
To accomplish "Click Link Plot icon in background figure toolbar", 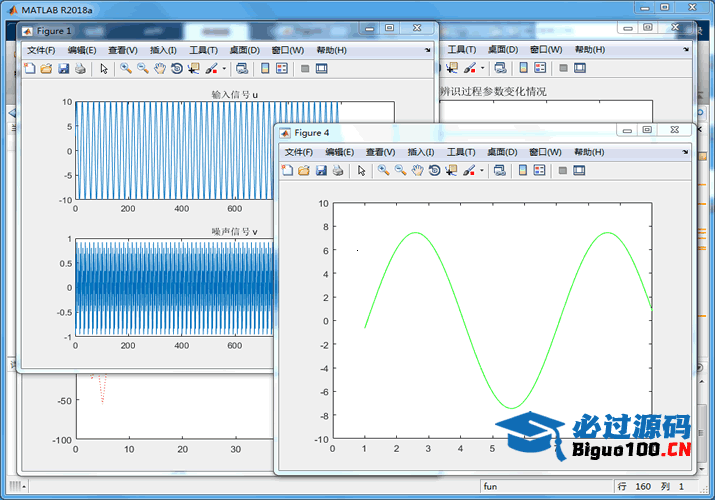I will coord(500,68).
